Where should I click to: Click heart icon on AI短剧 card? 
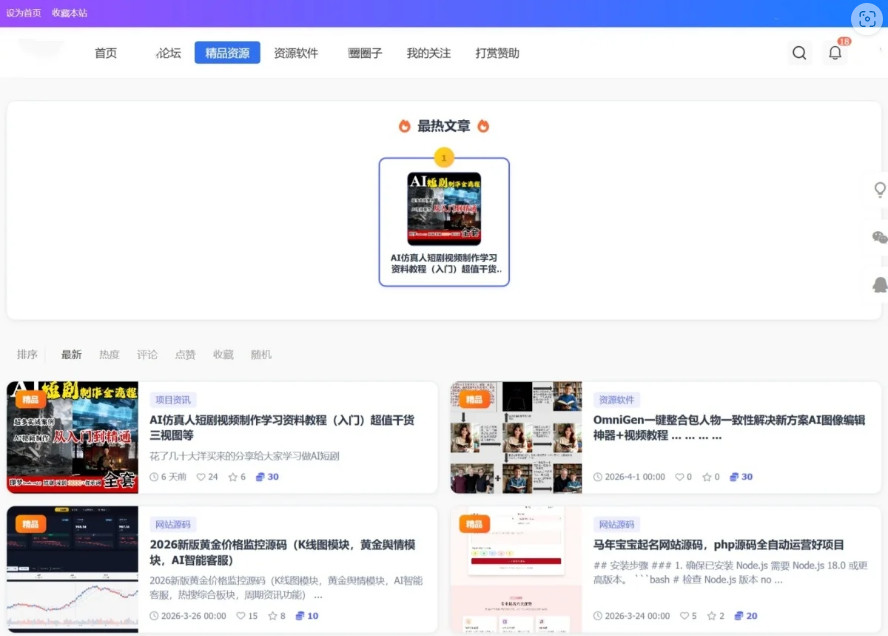pos(200,477)
